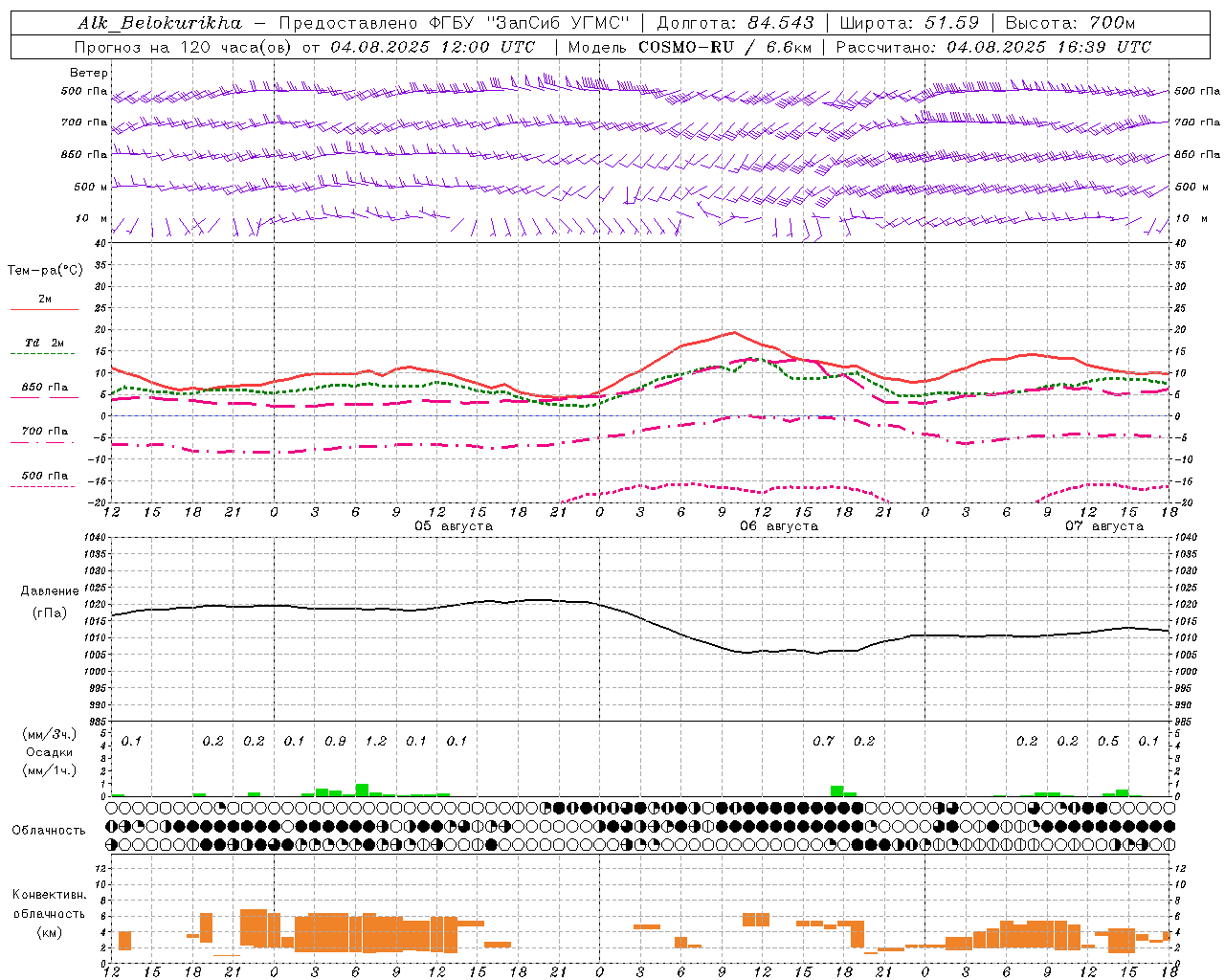Viewport: 1225px width, 980px height.
Task: Click the 'Высота: 700м' header field
Action: click(1071, 23)
